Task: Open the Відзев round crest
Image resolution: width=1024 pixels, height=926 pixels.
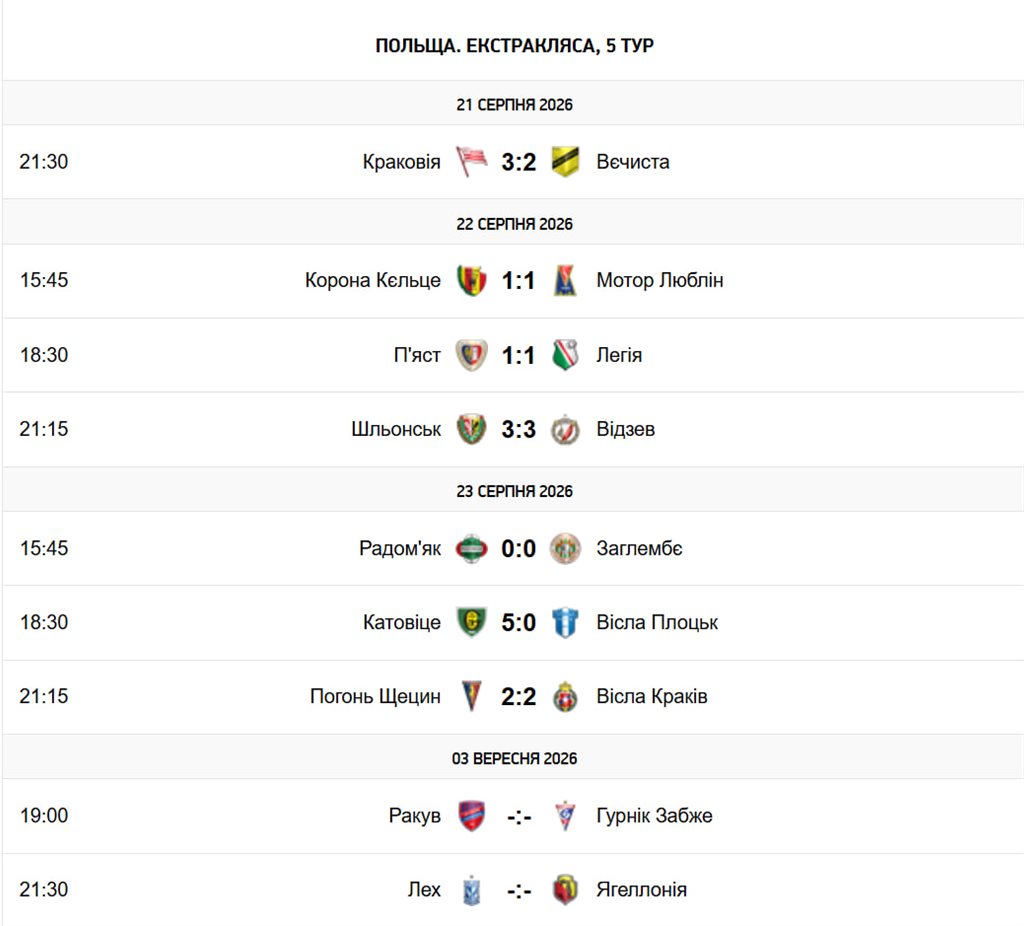Action: (x=565, y=429)
